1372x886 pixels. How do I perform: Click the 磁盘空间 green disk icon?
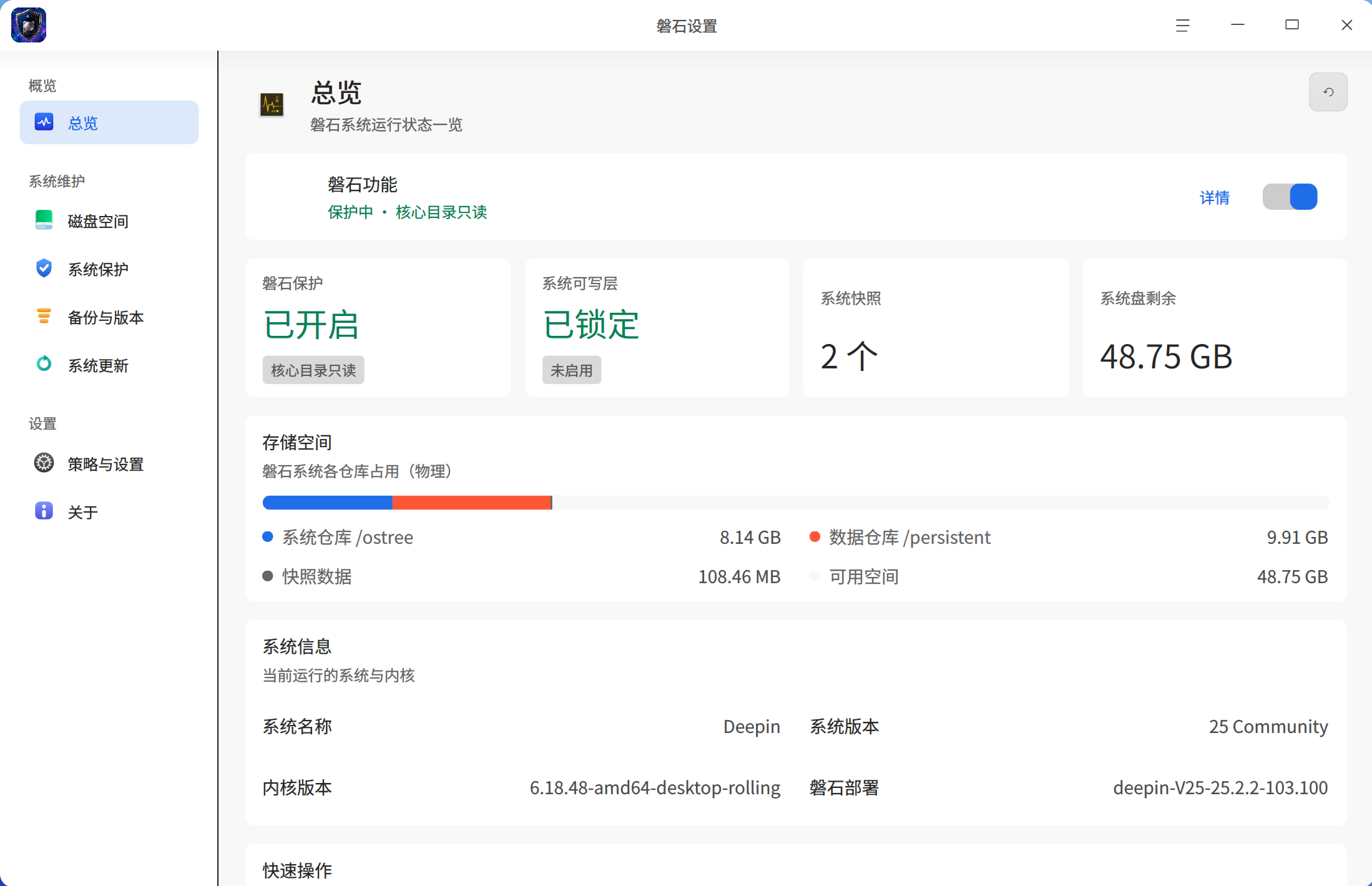pos(44,220)
